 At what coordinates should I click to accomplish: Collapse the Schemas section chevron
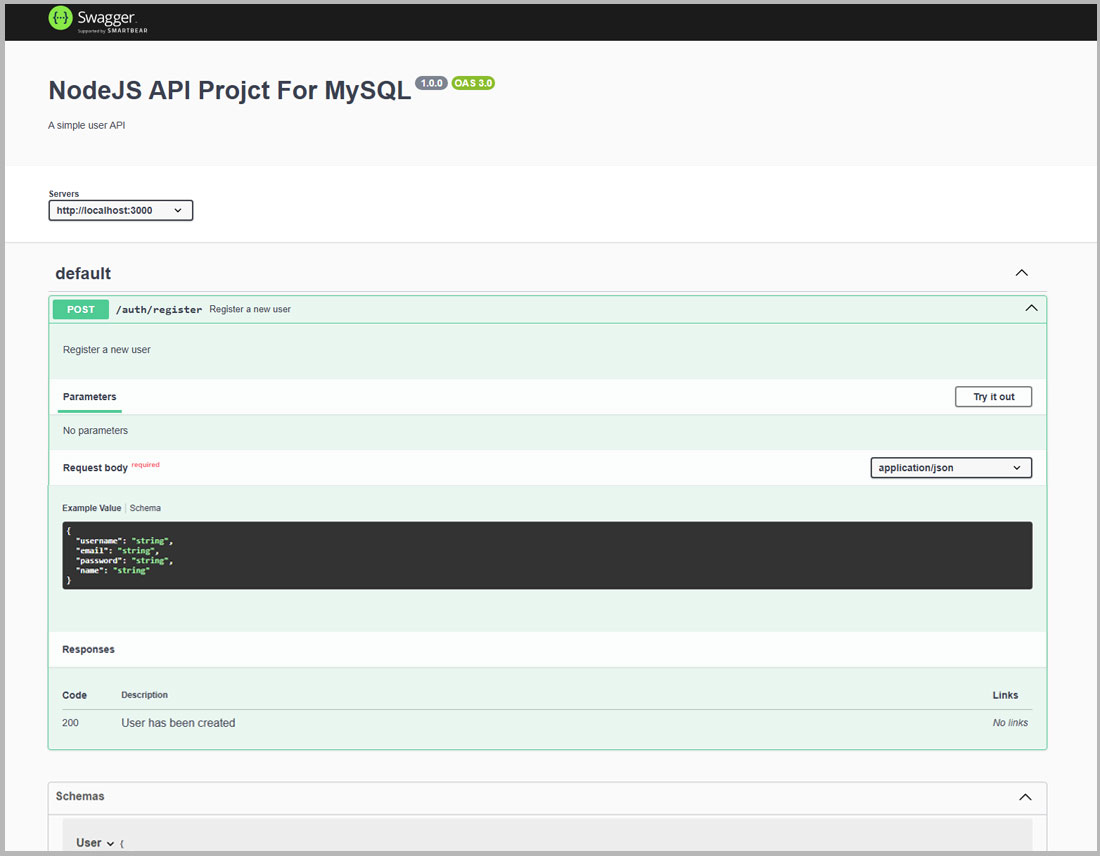1024,797
